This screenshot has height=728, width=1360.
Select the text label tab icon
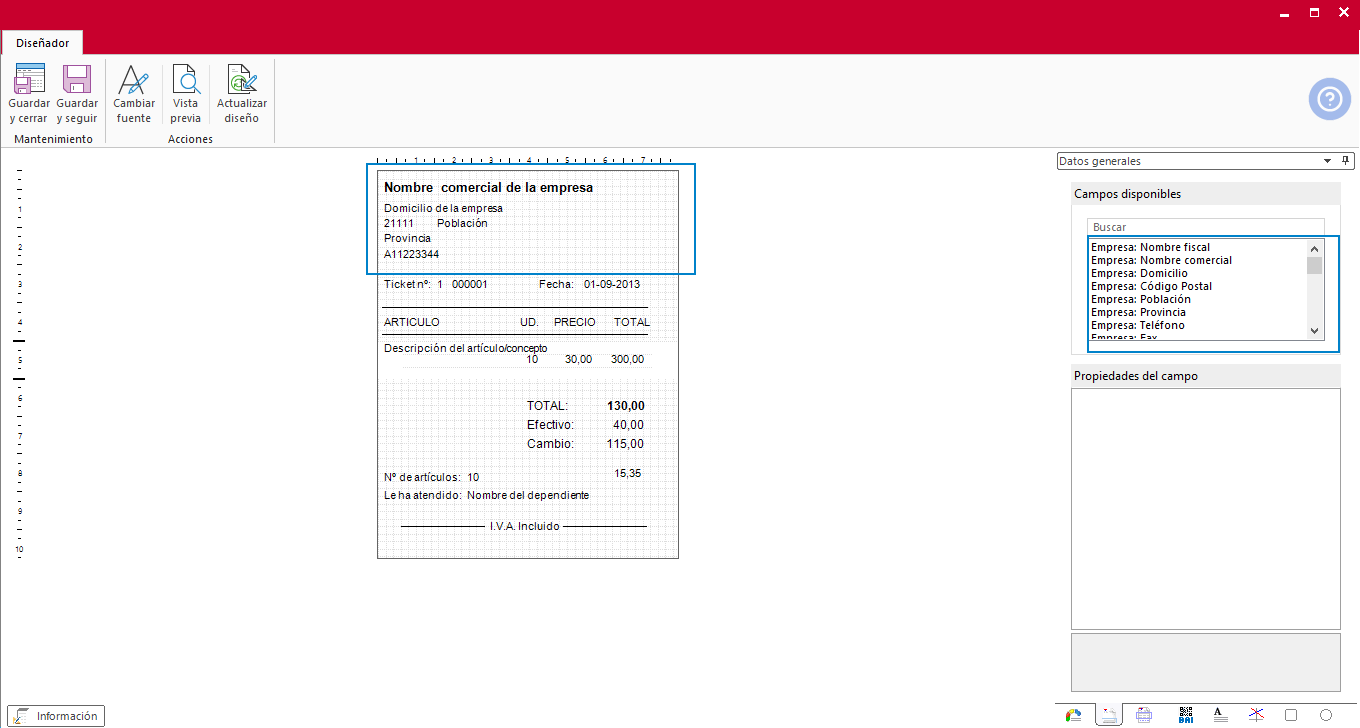pyautogui.click(x=1219, y=715)
